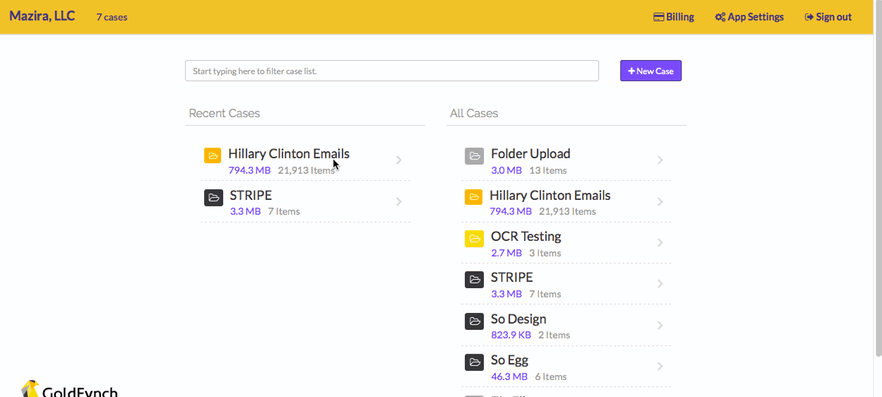
Task: Click the Mazira, LLC account name
Action: [42, 16]
